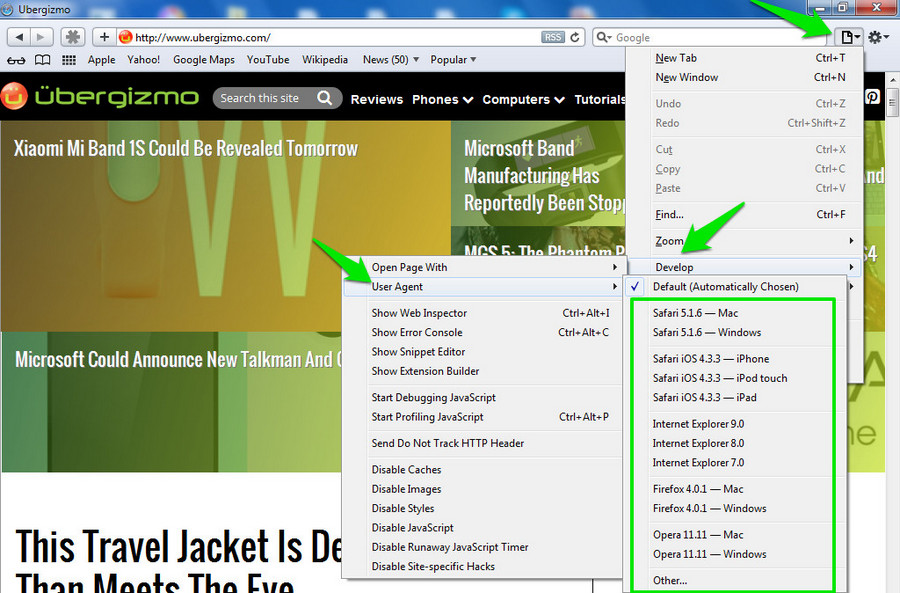Open the RSS feed badge
The image size is (900, 593).
point(552,37)
